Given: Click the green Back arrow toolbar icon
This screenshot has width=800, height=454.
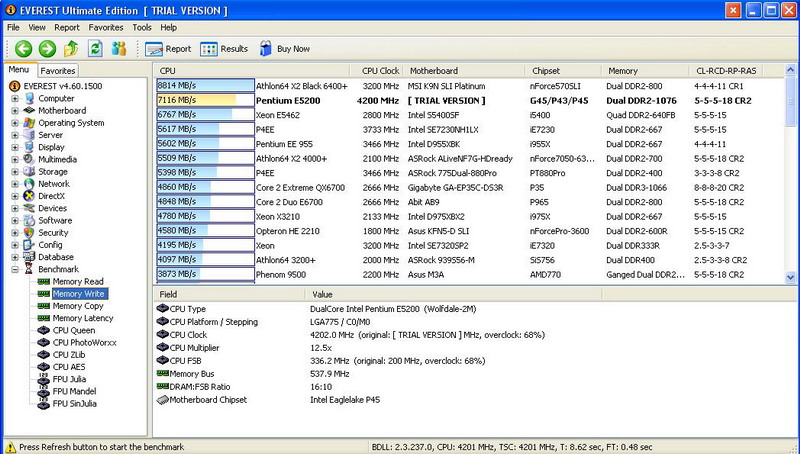Looking at the screenshot, I should [x=23, y=49].
